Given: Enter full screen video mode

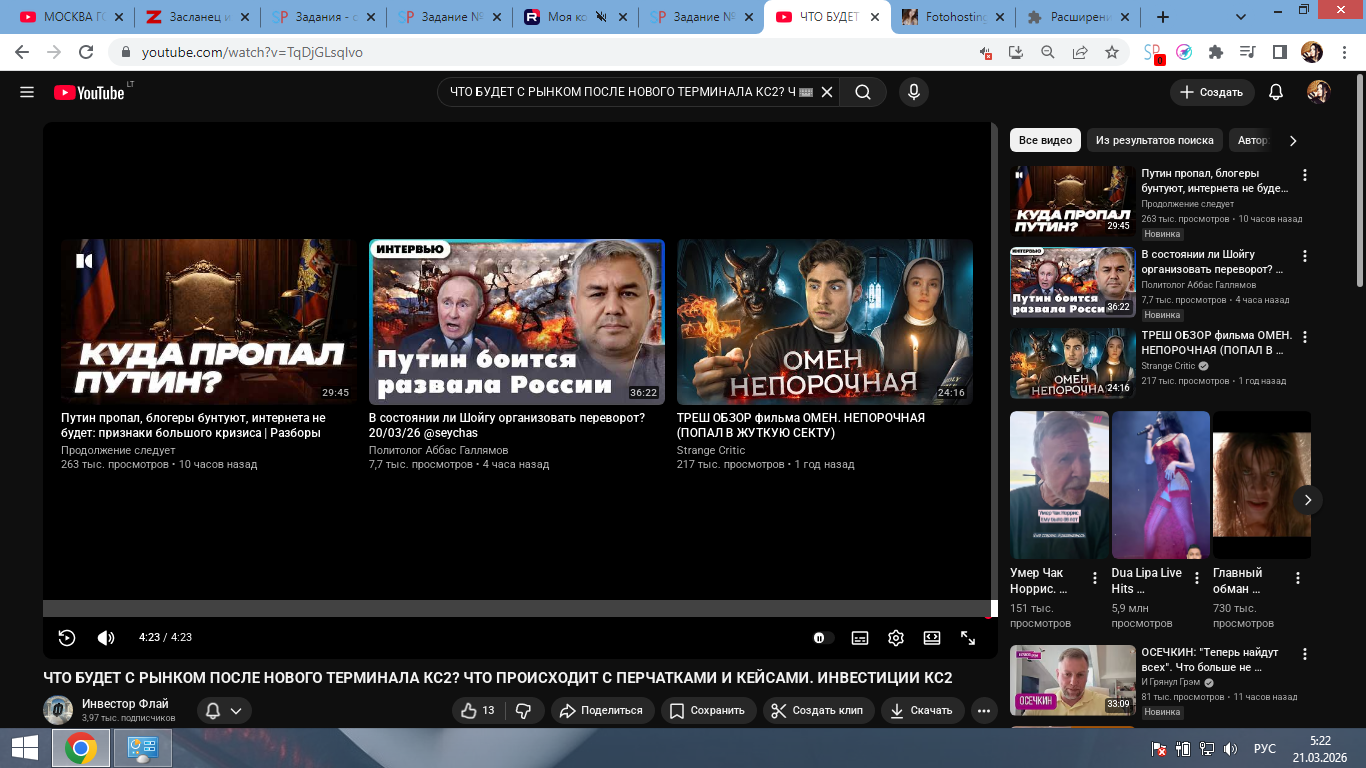Looking at the screenshot, I should (968, 638).
